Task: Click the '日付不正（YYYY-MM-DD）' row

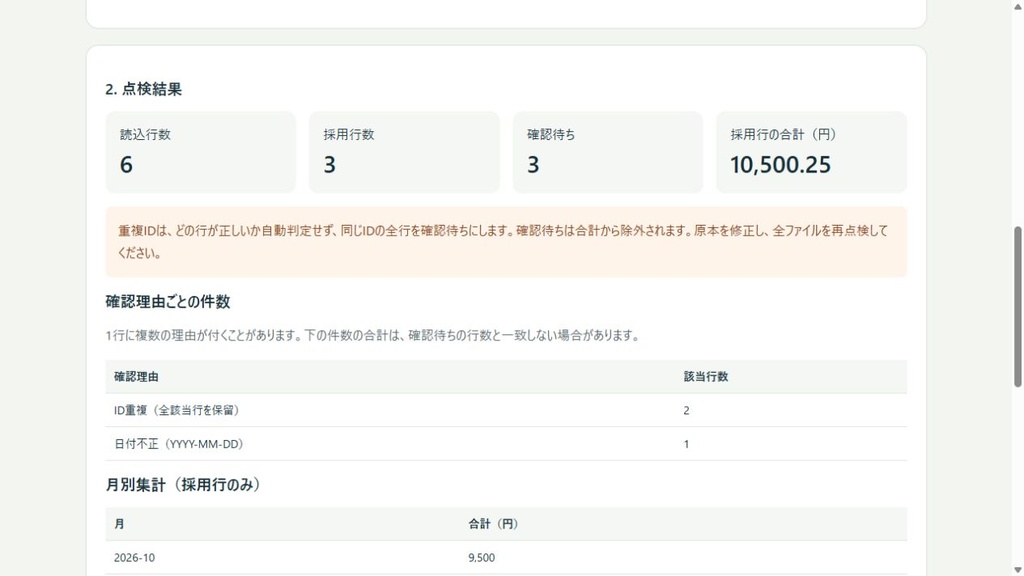Action: tap(506, 444)
